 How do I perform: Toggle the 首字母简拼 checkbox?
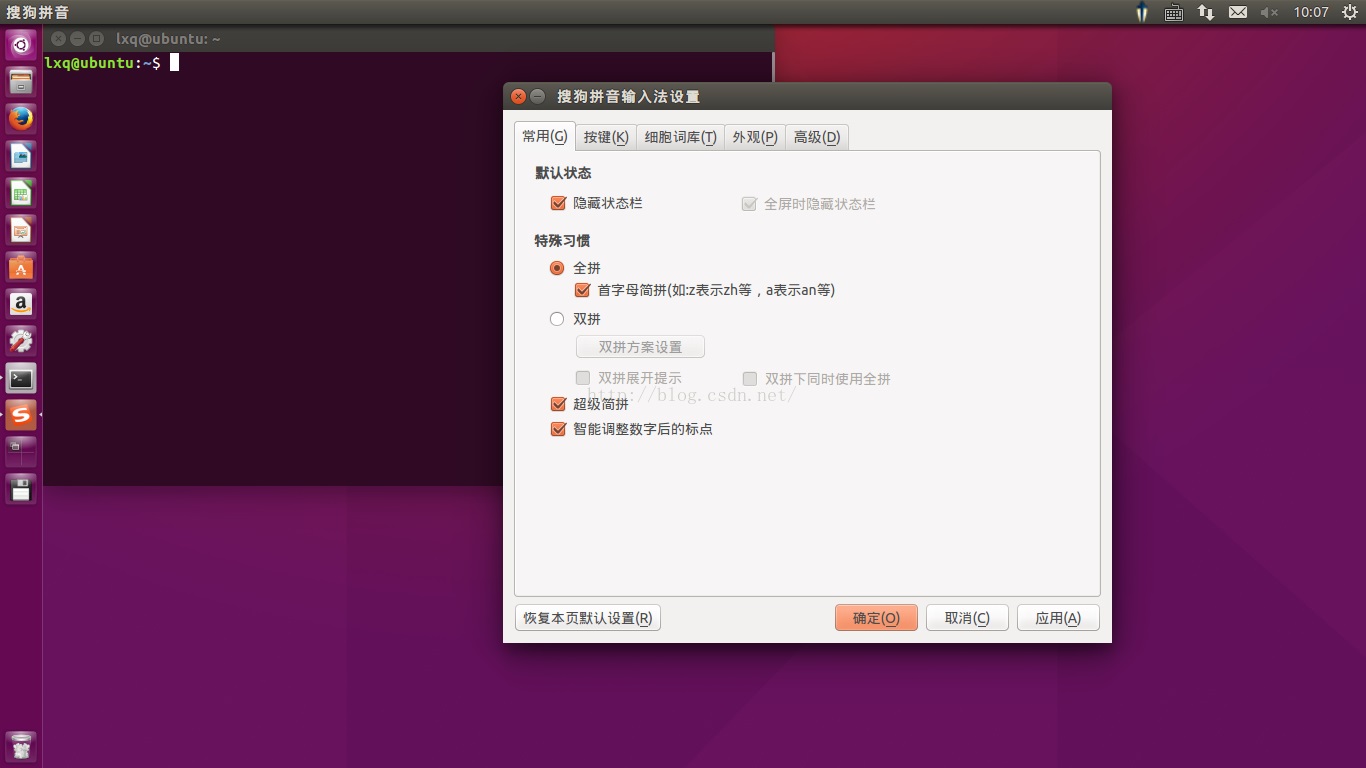583,290
